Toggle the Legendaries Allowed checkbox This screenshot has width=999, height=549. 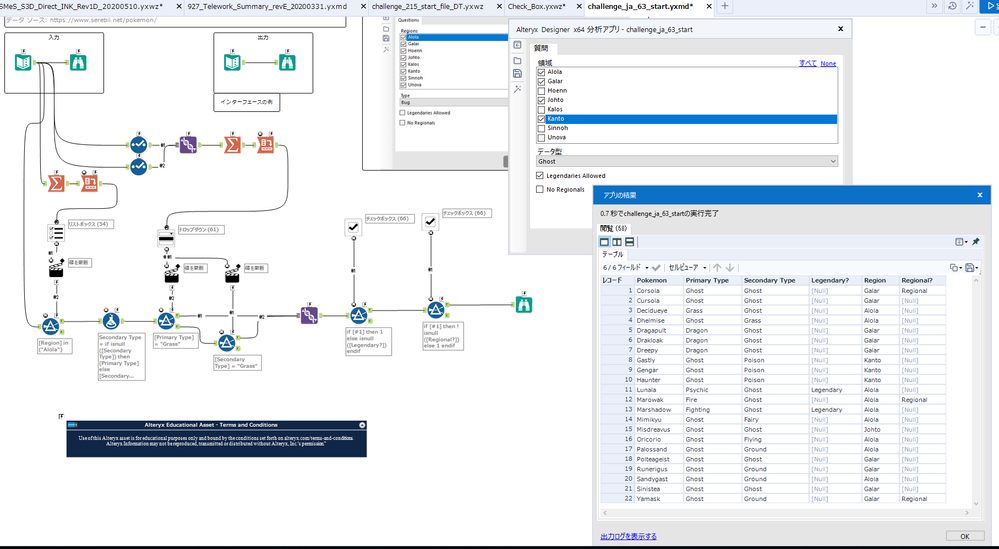(x=540, y=176)
